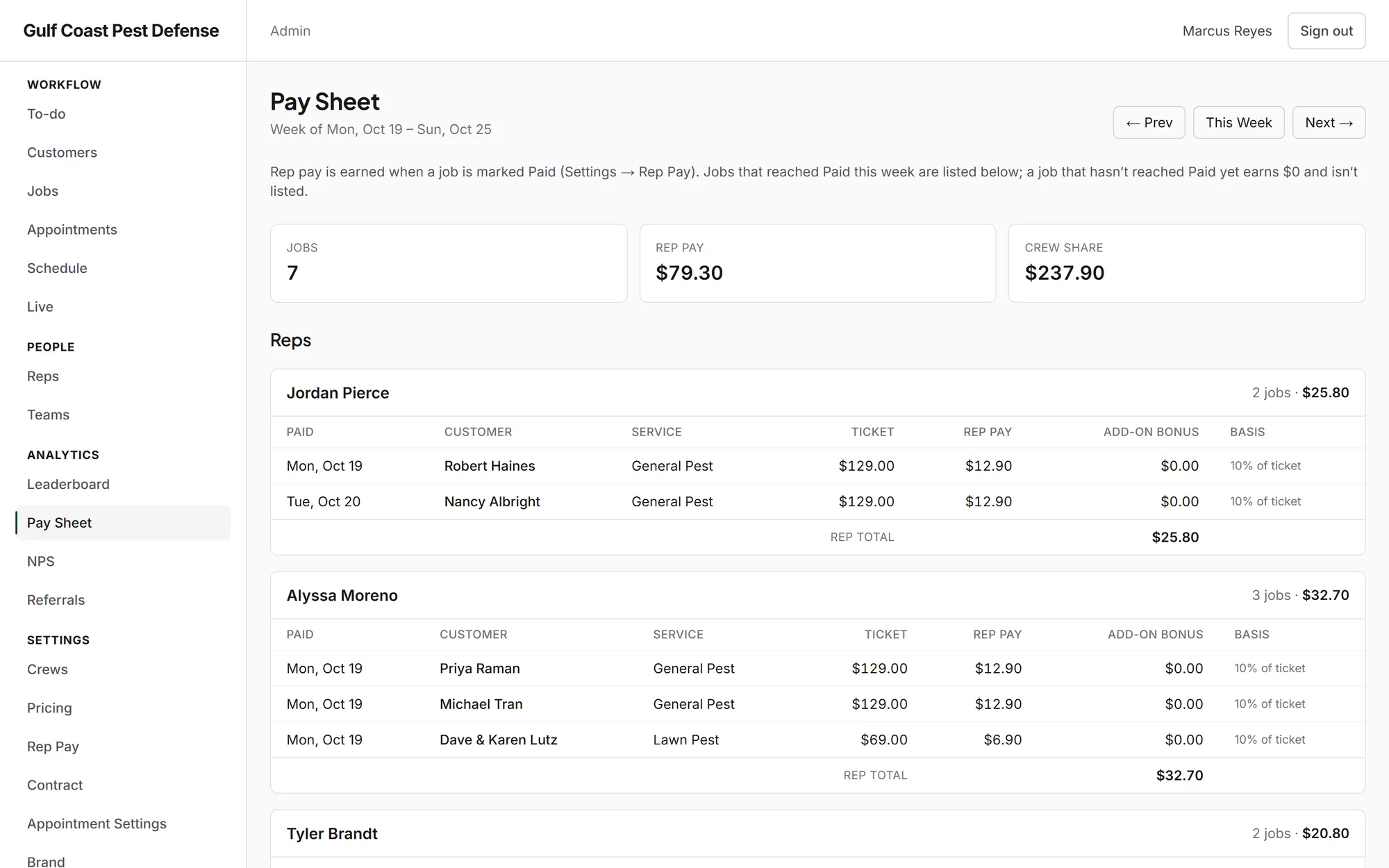
Task: Click Tyler Brandt's 2 jobs · $20.80 summary
Action: [x=1300, y=834]
